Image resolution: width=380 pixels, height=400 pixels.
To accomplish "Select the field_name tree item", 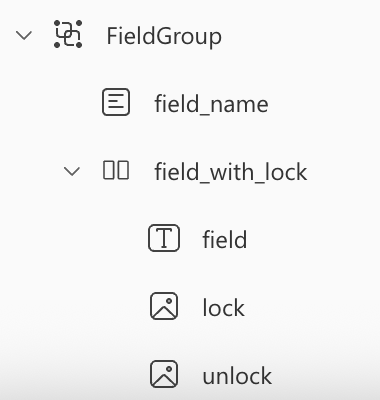I will [211, 104].
